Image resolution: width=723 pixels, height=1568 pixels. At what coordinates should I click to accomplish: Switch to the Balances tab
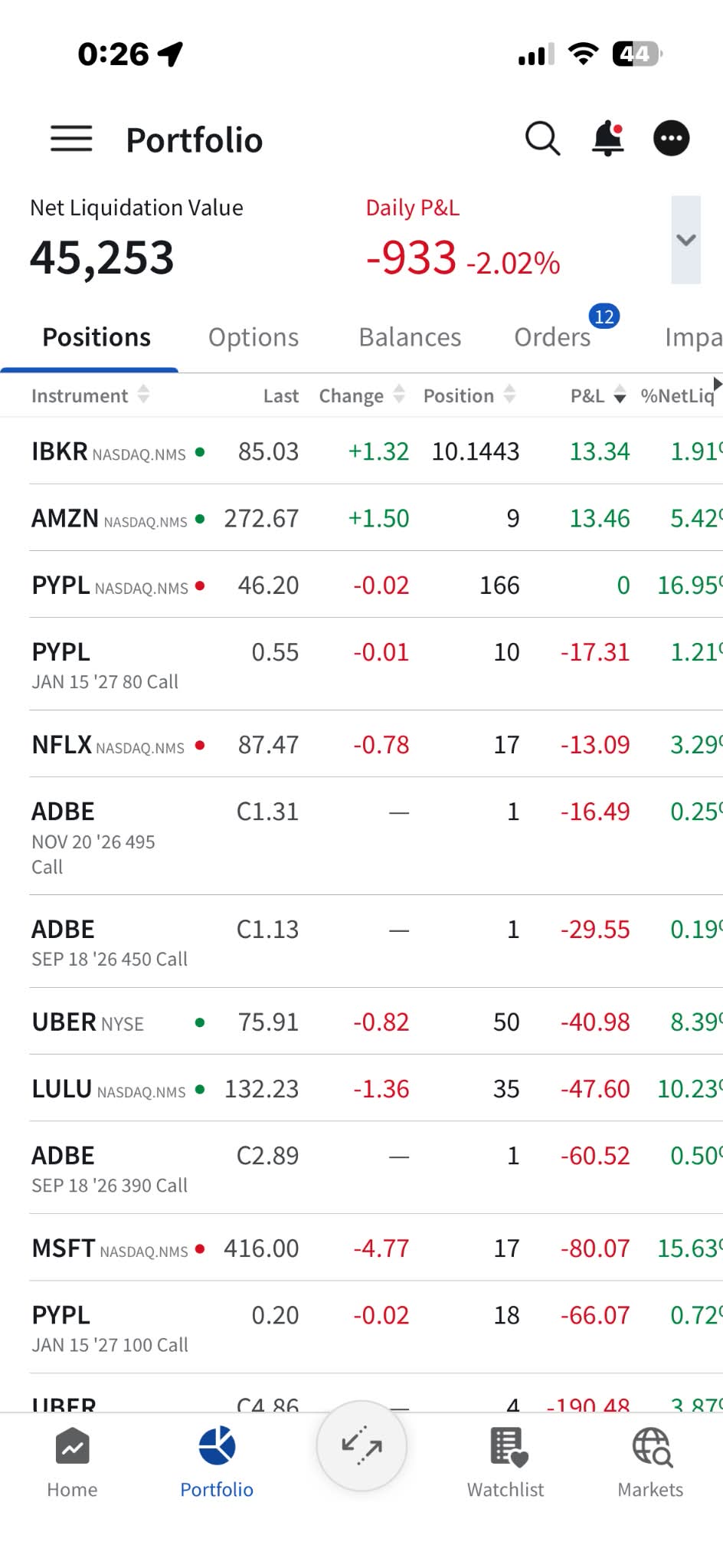410,337
